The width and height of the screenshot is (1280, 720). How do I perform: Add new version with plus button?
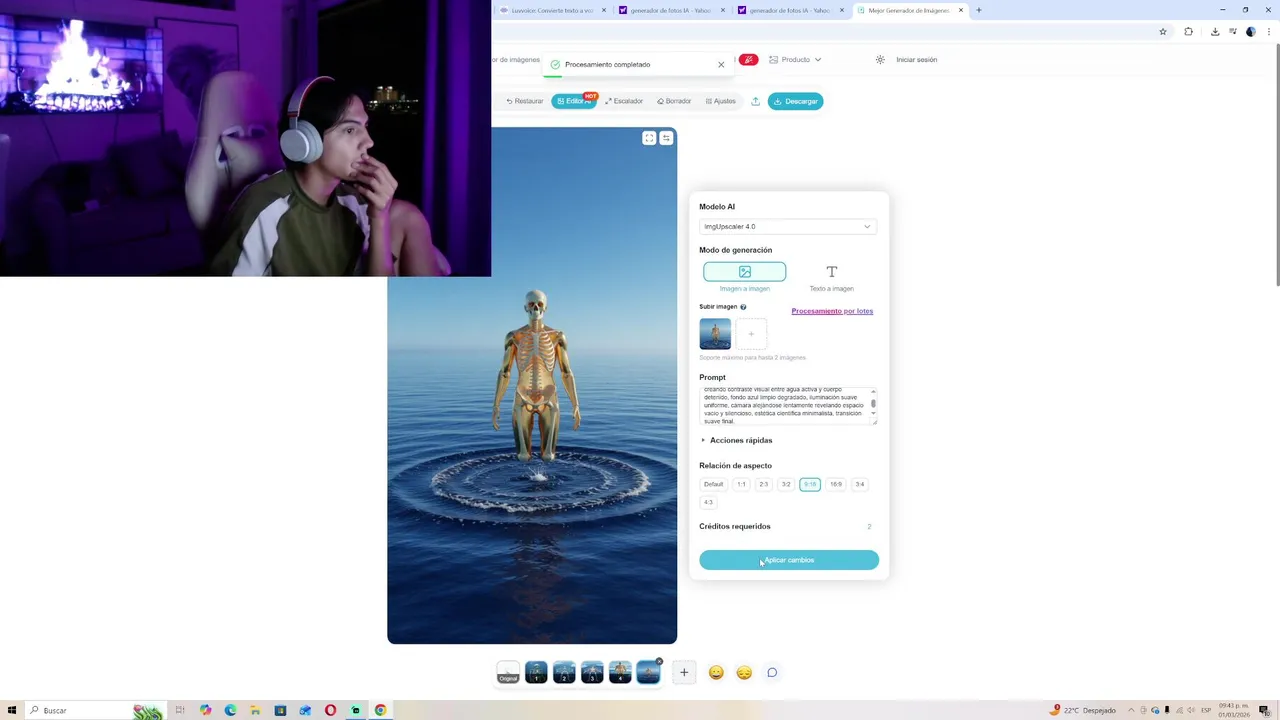[684, 672]
